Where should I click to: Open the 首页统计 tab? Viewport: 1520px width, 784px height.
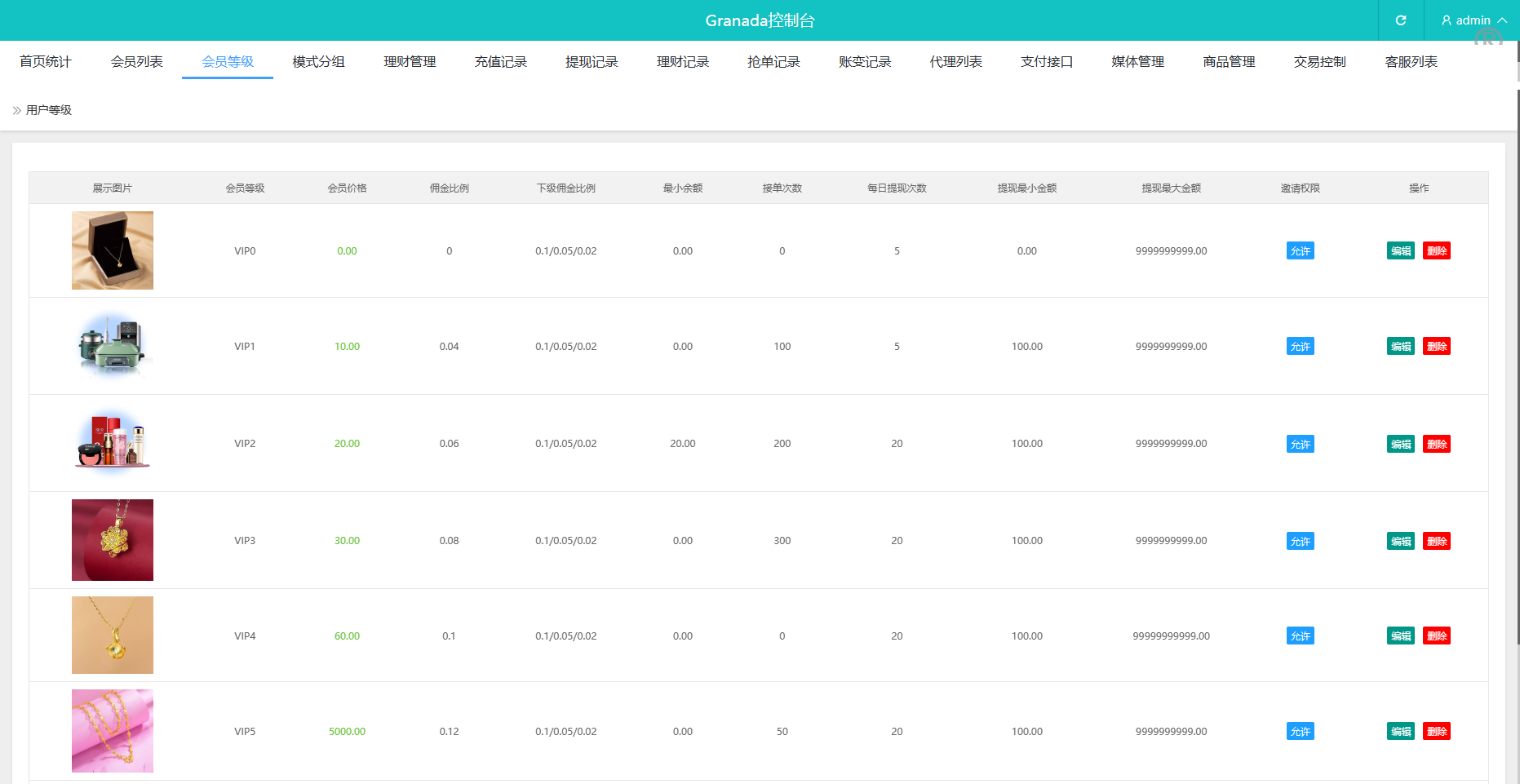pyautogui.click(x=46, y=62)
